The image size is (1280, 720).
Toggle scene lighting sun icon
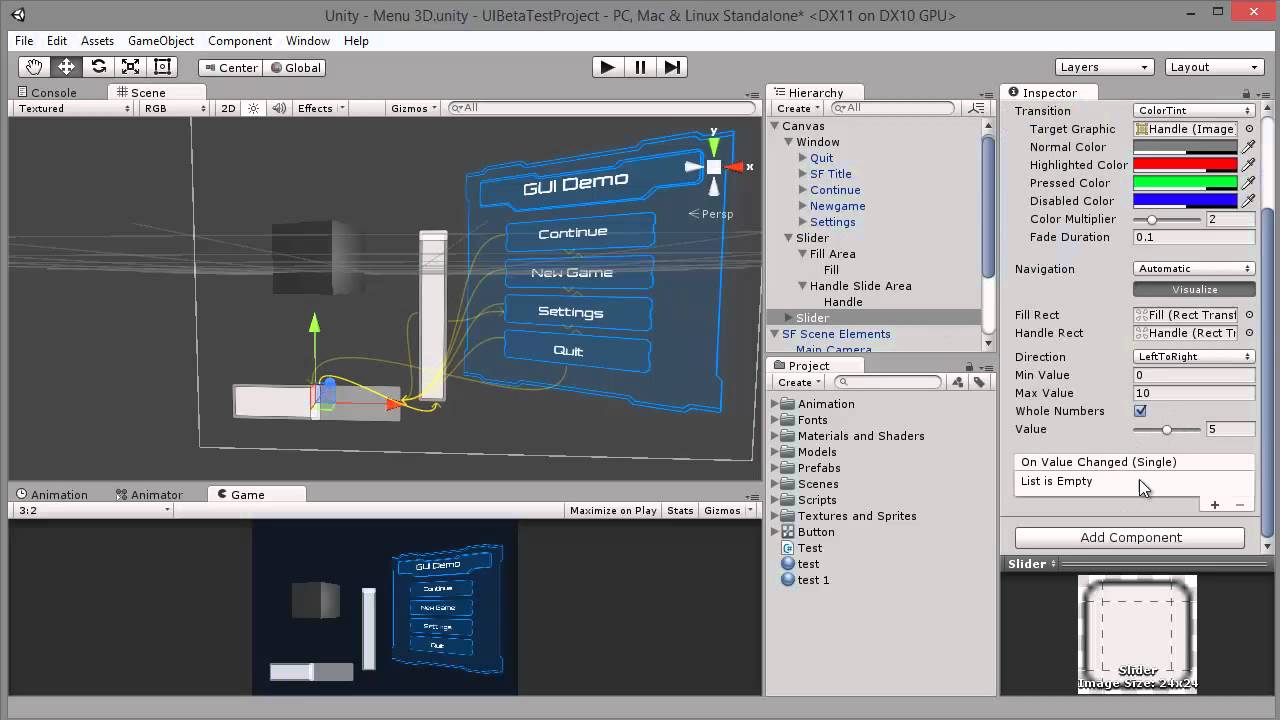253,108
